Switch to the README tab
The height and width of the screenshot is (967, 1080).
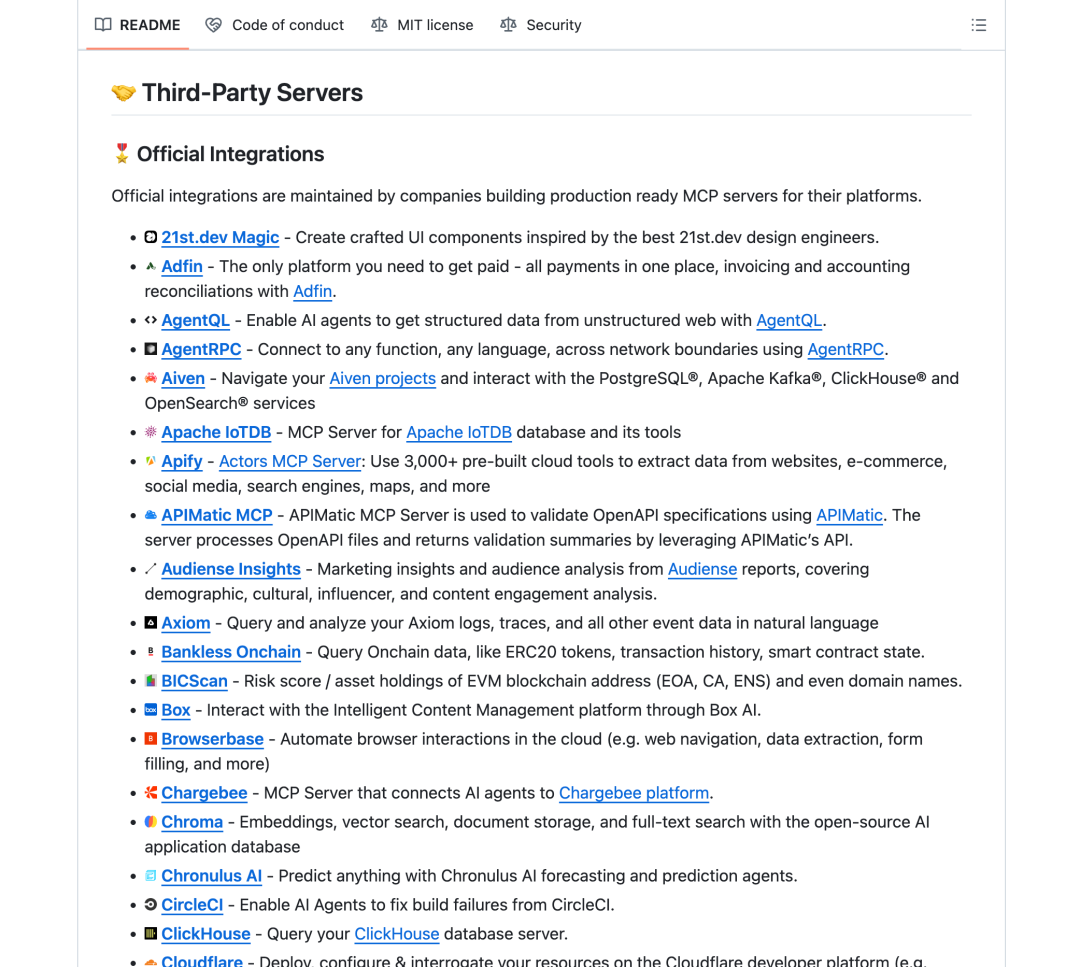click(x=138, y=25)
